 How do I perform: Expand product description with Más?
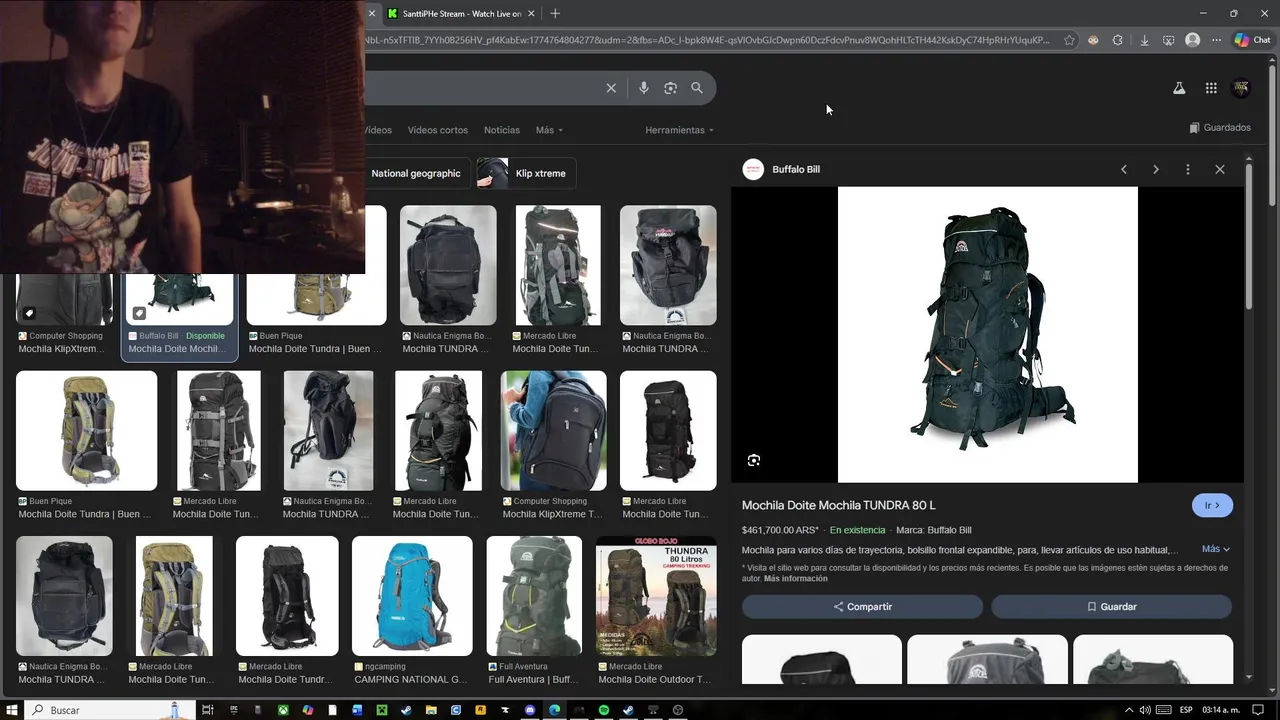(1215, 549)
